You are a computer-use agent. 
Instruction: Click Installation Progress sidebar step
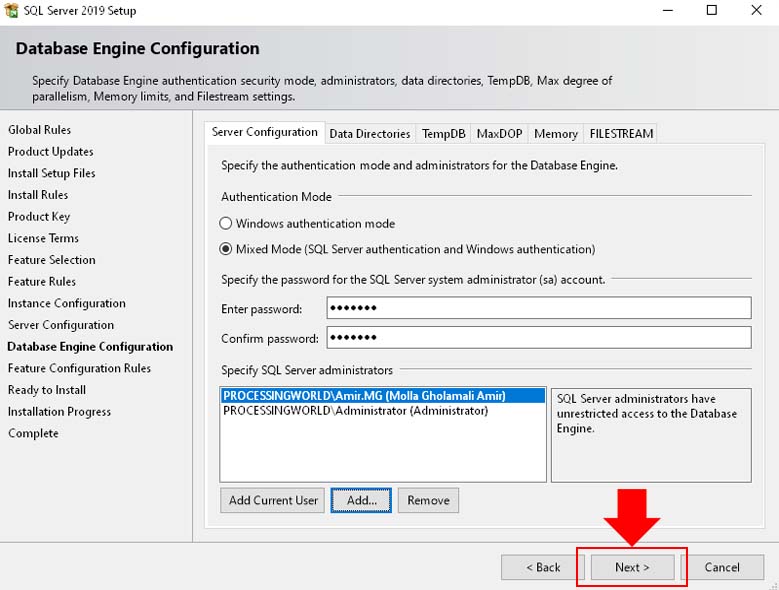(x=59, y=412)
